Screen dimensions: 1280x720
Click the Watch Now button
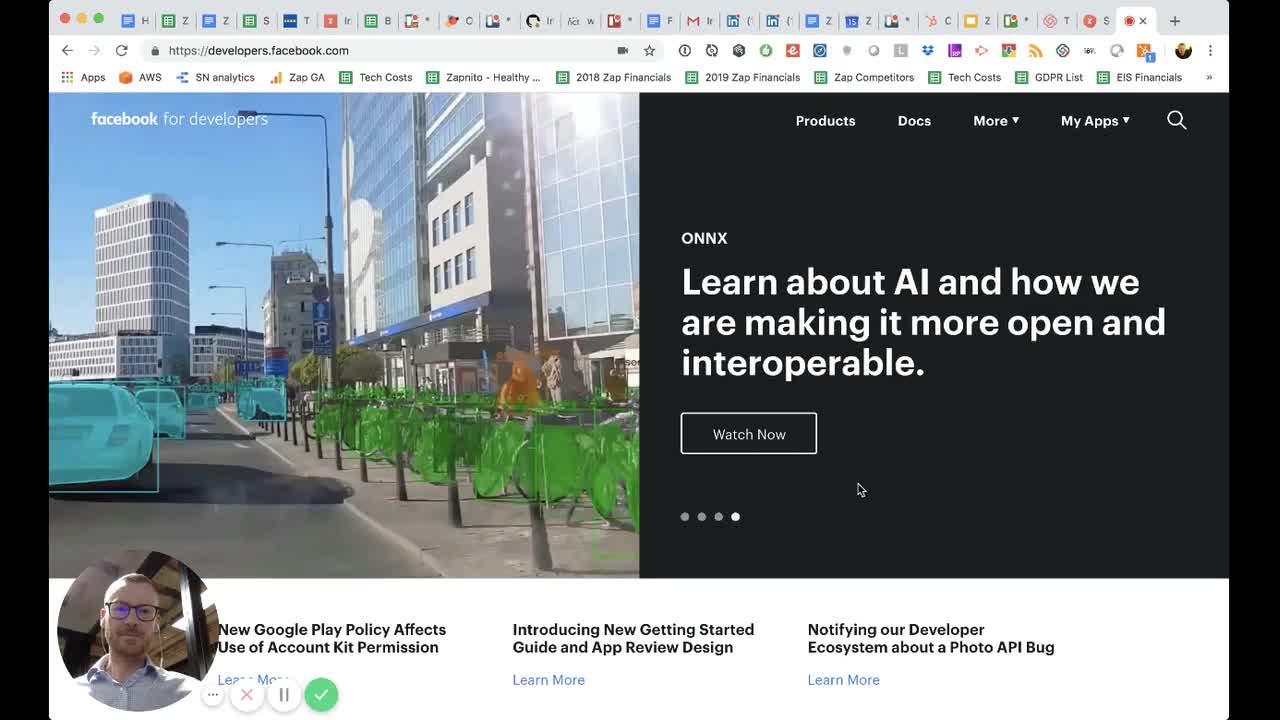point(748,434)
